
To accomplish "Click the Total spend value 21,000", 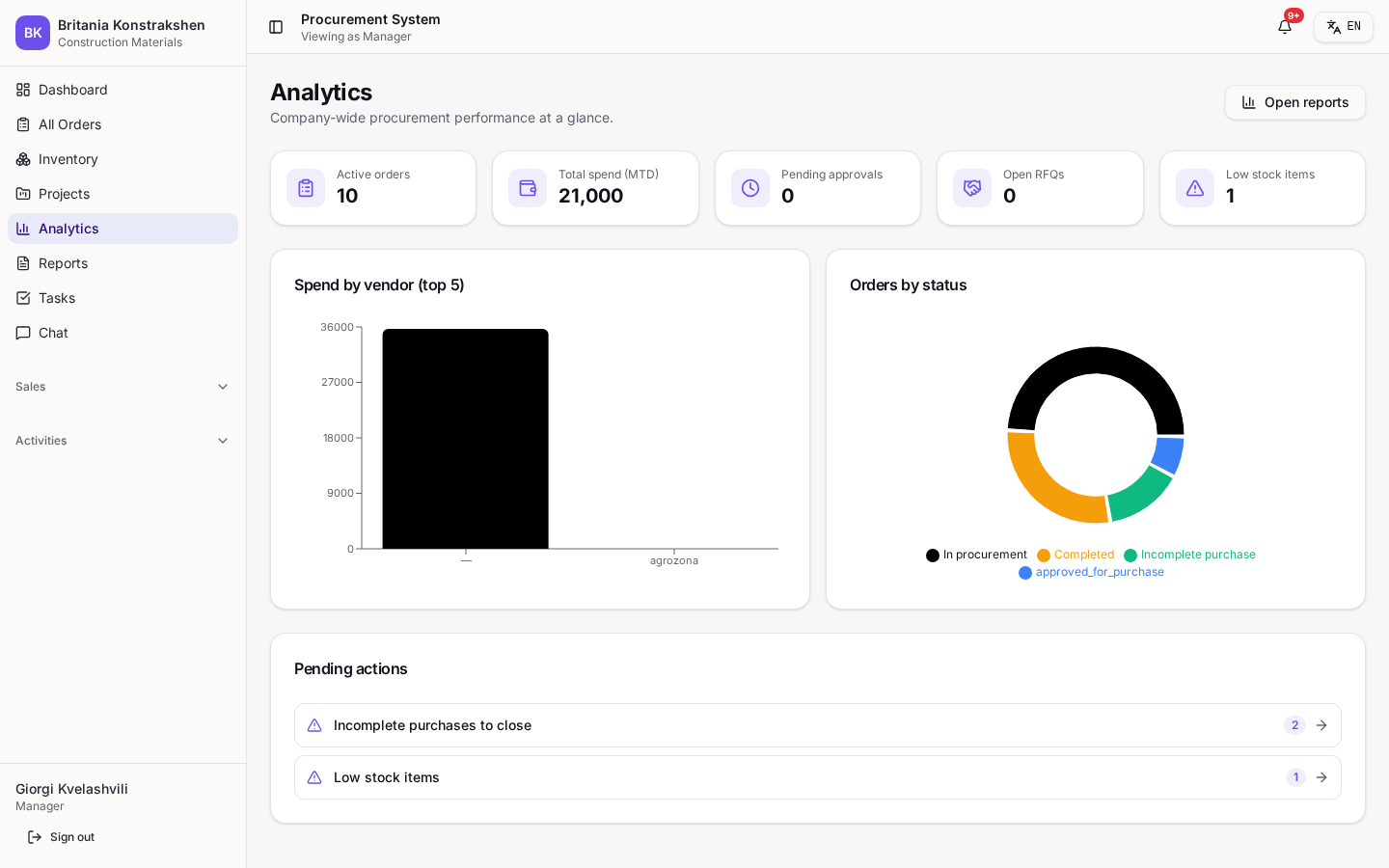I will [x=591, y=196].
